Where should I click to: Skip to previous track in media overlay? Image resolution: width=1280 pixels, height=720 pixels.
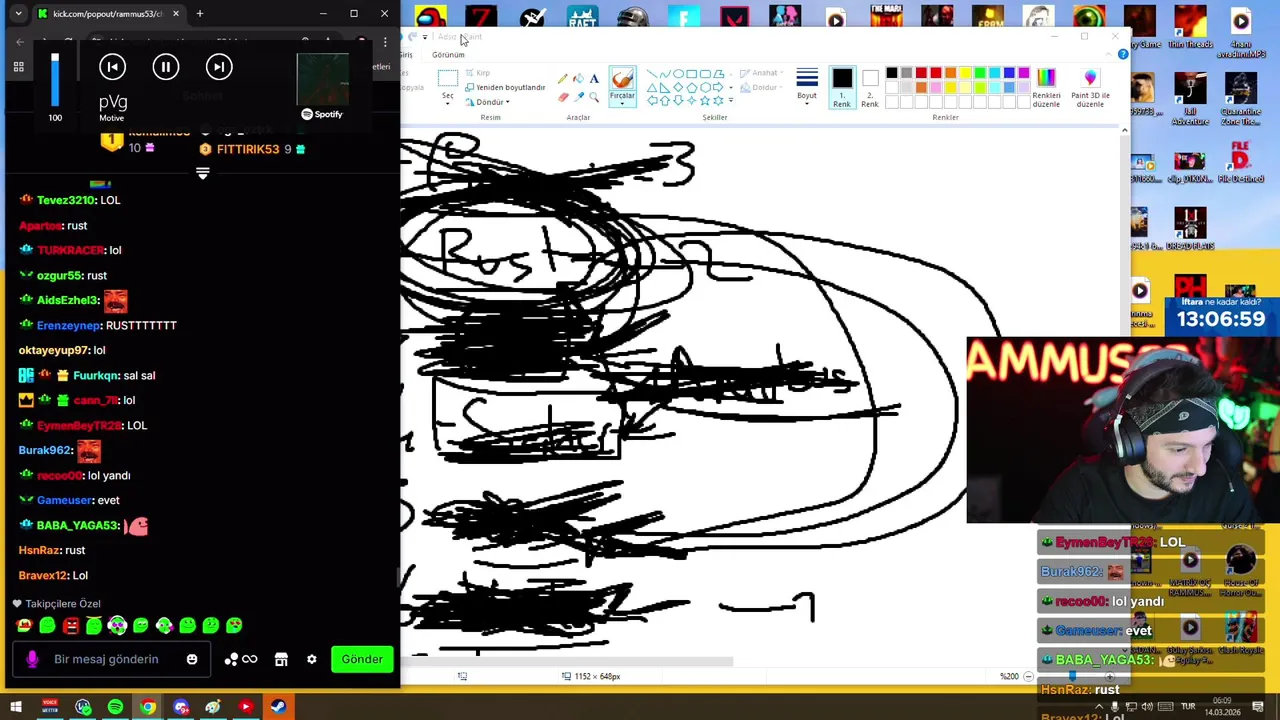112,67
